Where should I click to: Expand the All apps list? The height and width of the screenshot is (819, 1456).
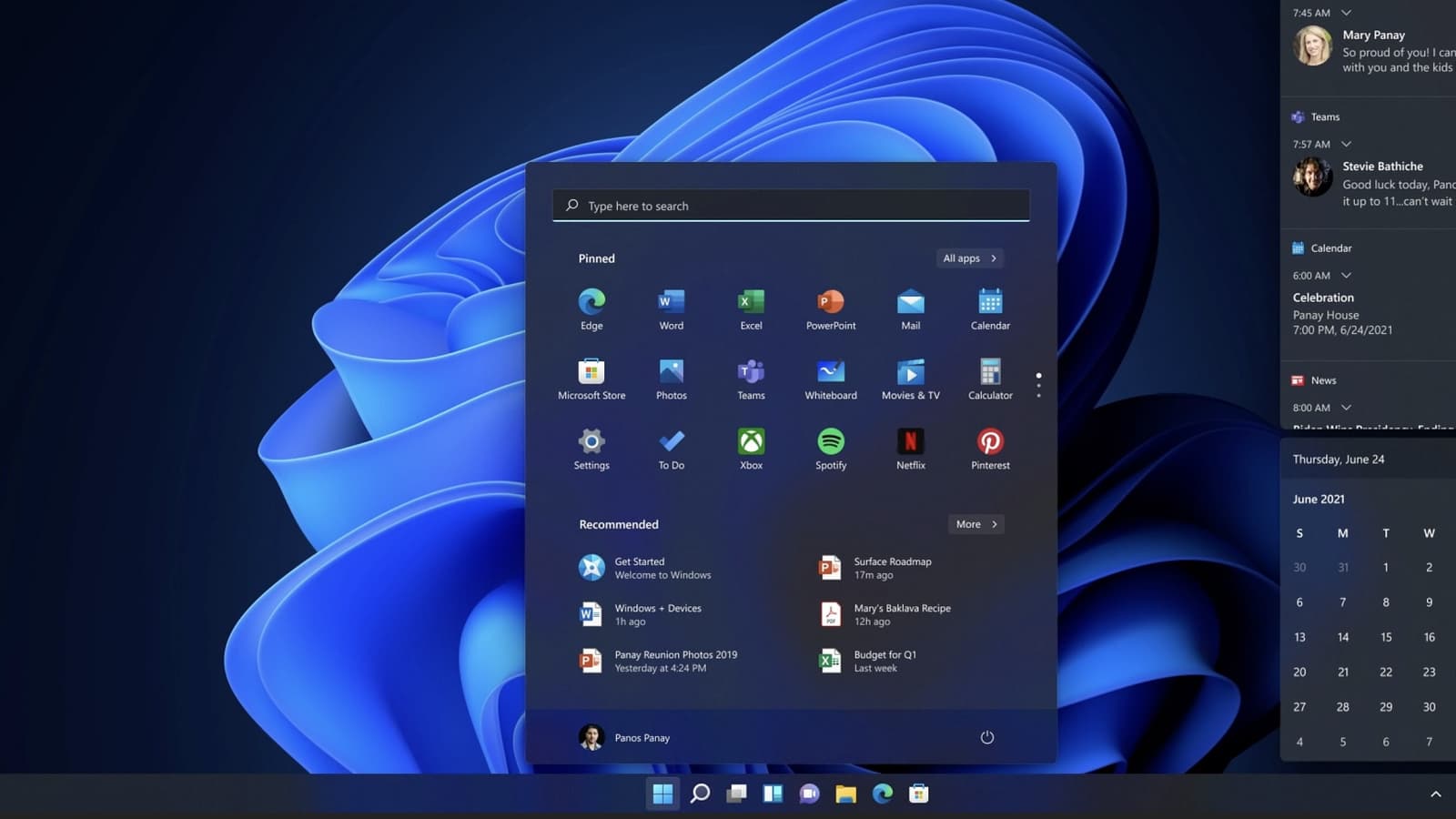pos(970,258)
